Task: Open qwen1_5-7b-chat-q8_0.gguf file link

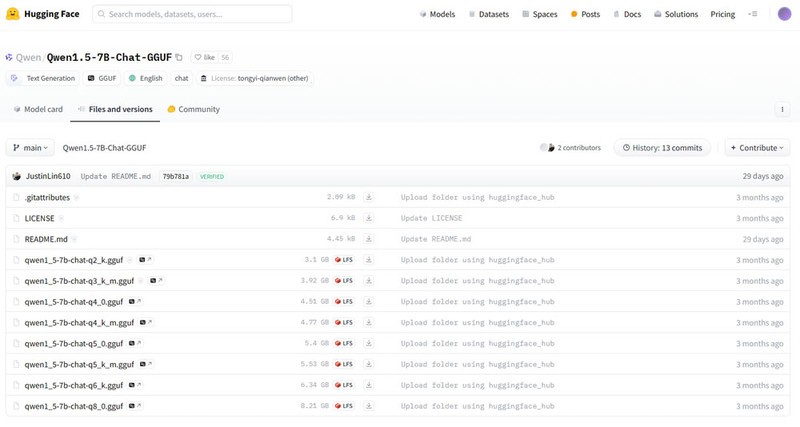Action: pos(73,406)
